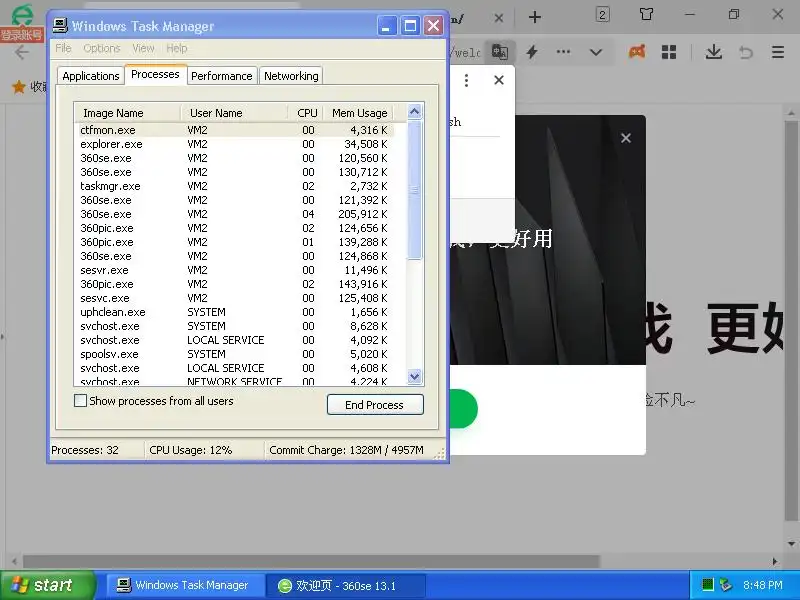Expand the address bar chevron dropdown
800x600 pixels.
click(x=596, y=52)
